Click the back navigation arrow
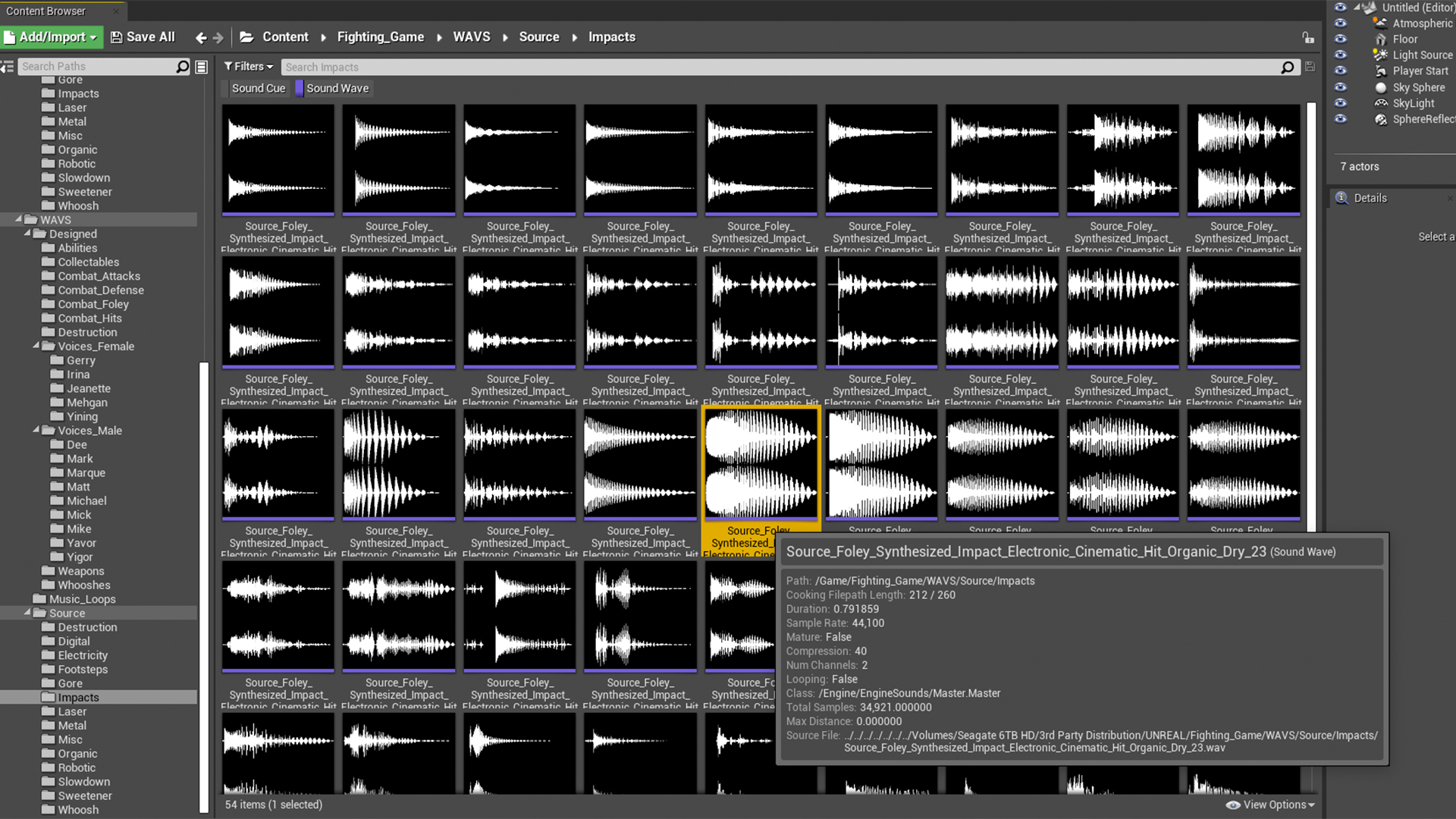The height and width of the screenshot is (819, 1456). [x=200, y=37]
